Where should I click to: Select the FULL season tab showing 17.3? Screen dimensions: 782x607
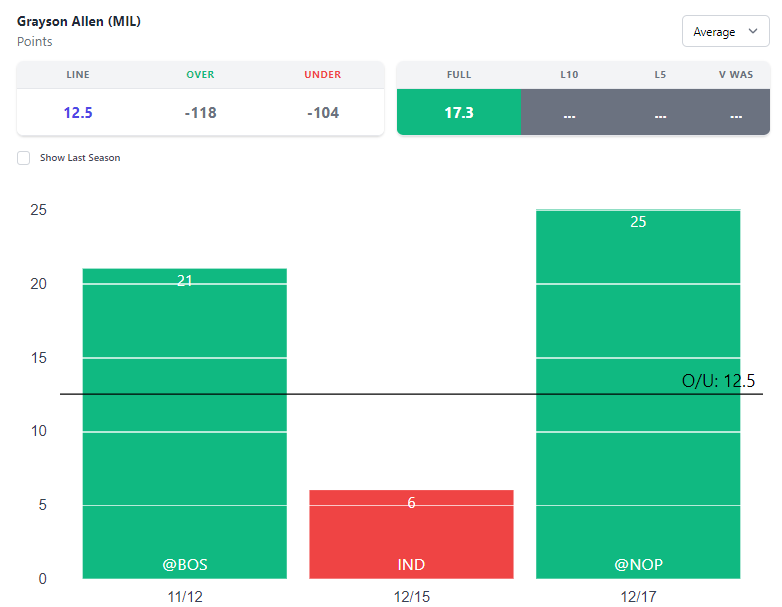[459, 113]
